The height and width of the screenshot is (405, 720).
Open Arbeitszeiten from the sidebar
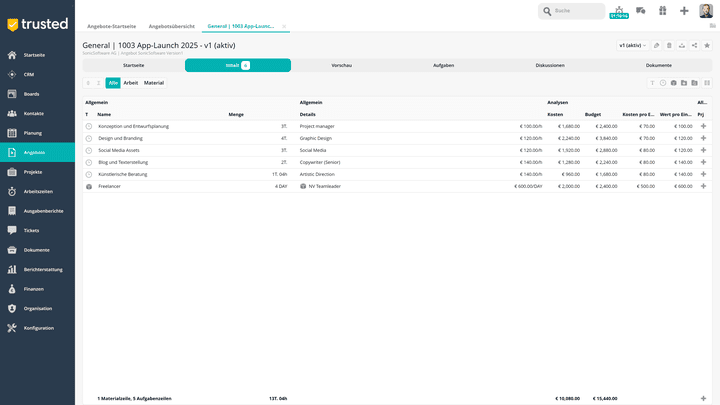coord(37,191)
